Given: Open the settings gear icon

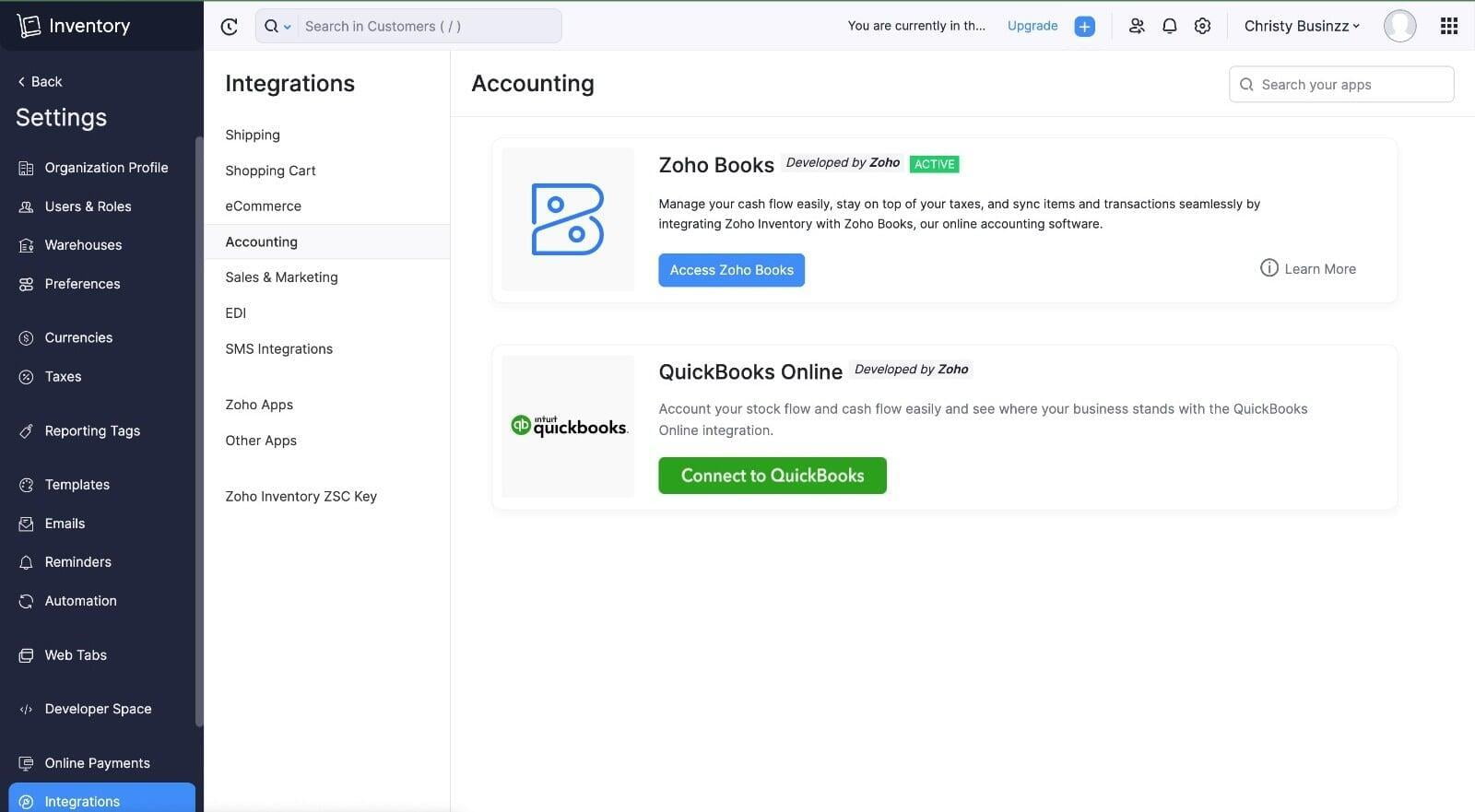Looking at the screenshot, I should tap(1202, 26).
